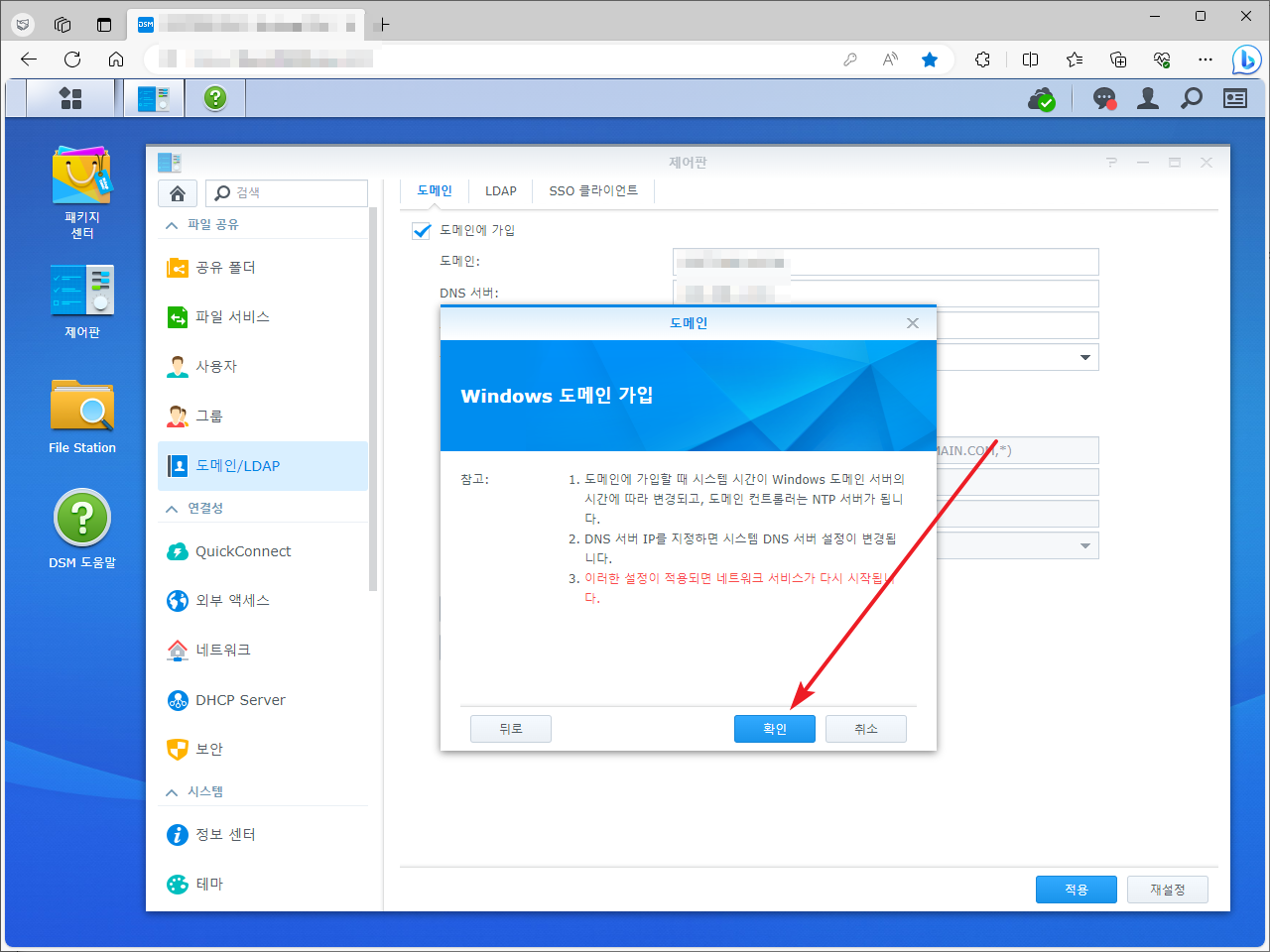This screenshot has height=952, width=1270.
Task: Launch the File Station desktop icon
Action: (82, 416)
